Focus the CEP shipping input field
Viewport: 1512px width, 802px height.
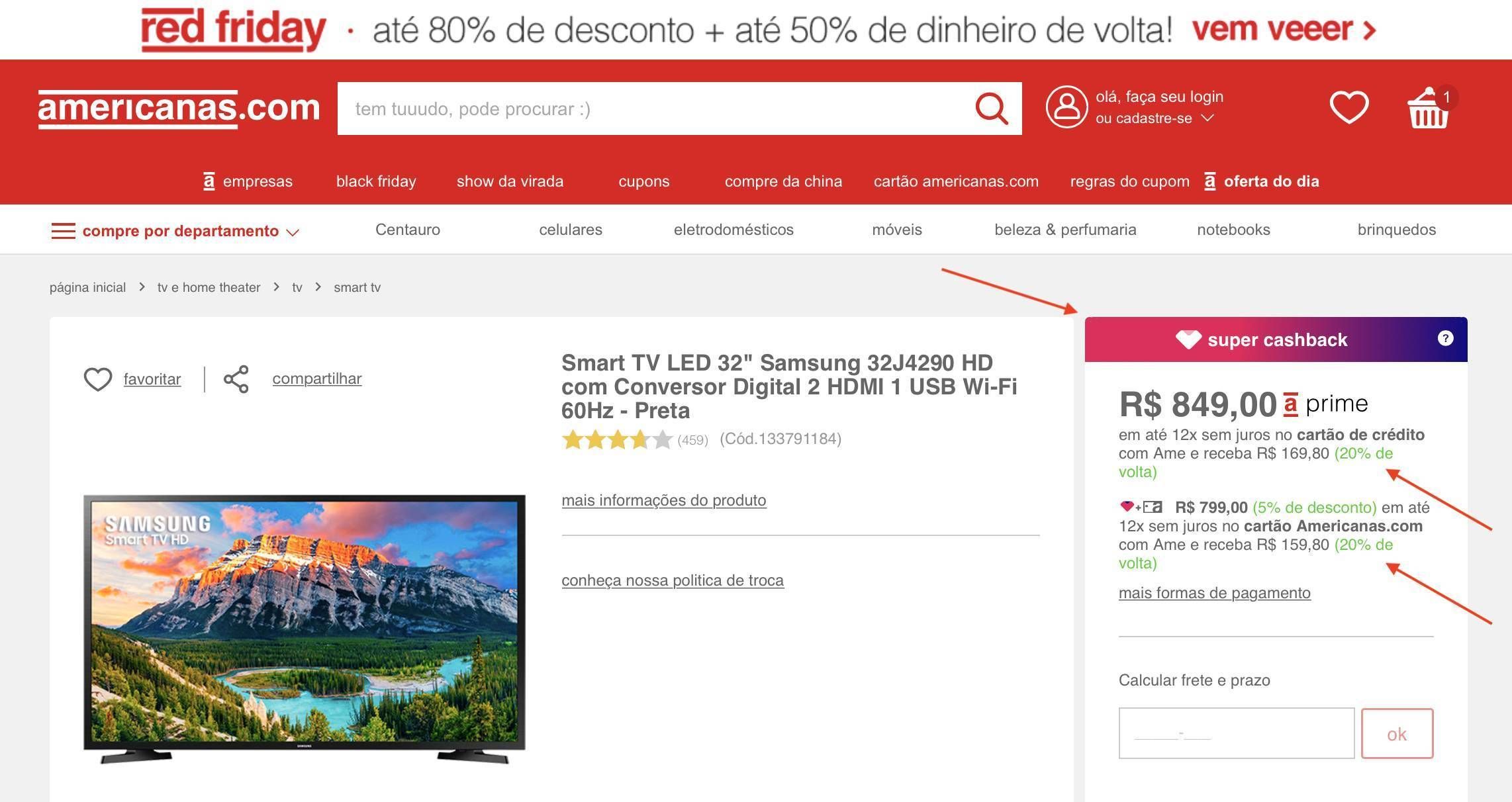pyautogui.click(x=1236, y=733)
